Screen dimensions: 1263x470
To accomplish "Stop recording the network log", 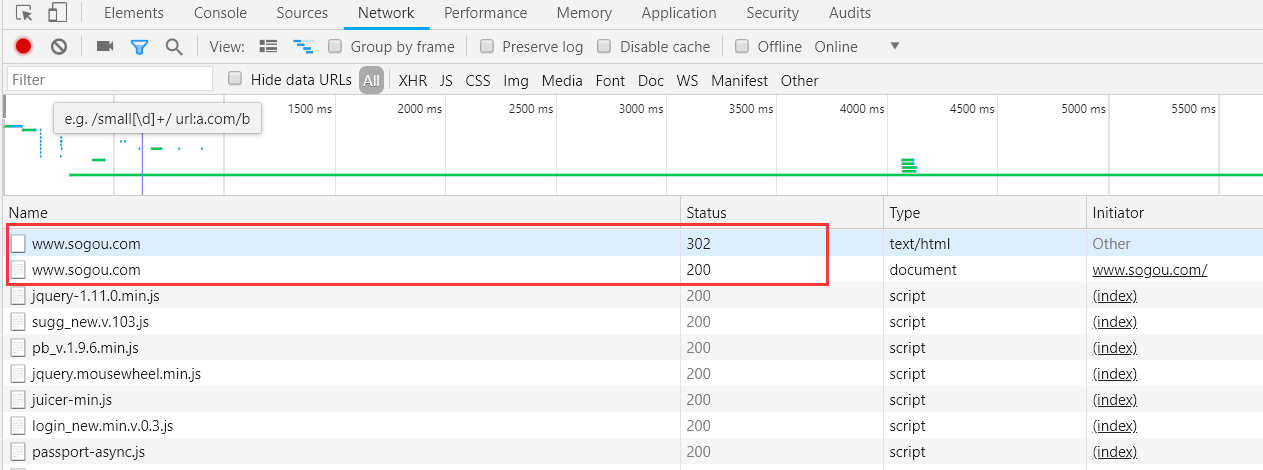I will (24, 46).
